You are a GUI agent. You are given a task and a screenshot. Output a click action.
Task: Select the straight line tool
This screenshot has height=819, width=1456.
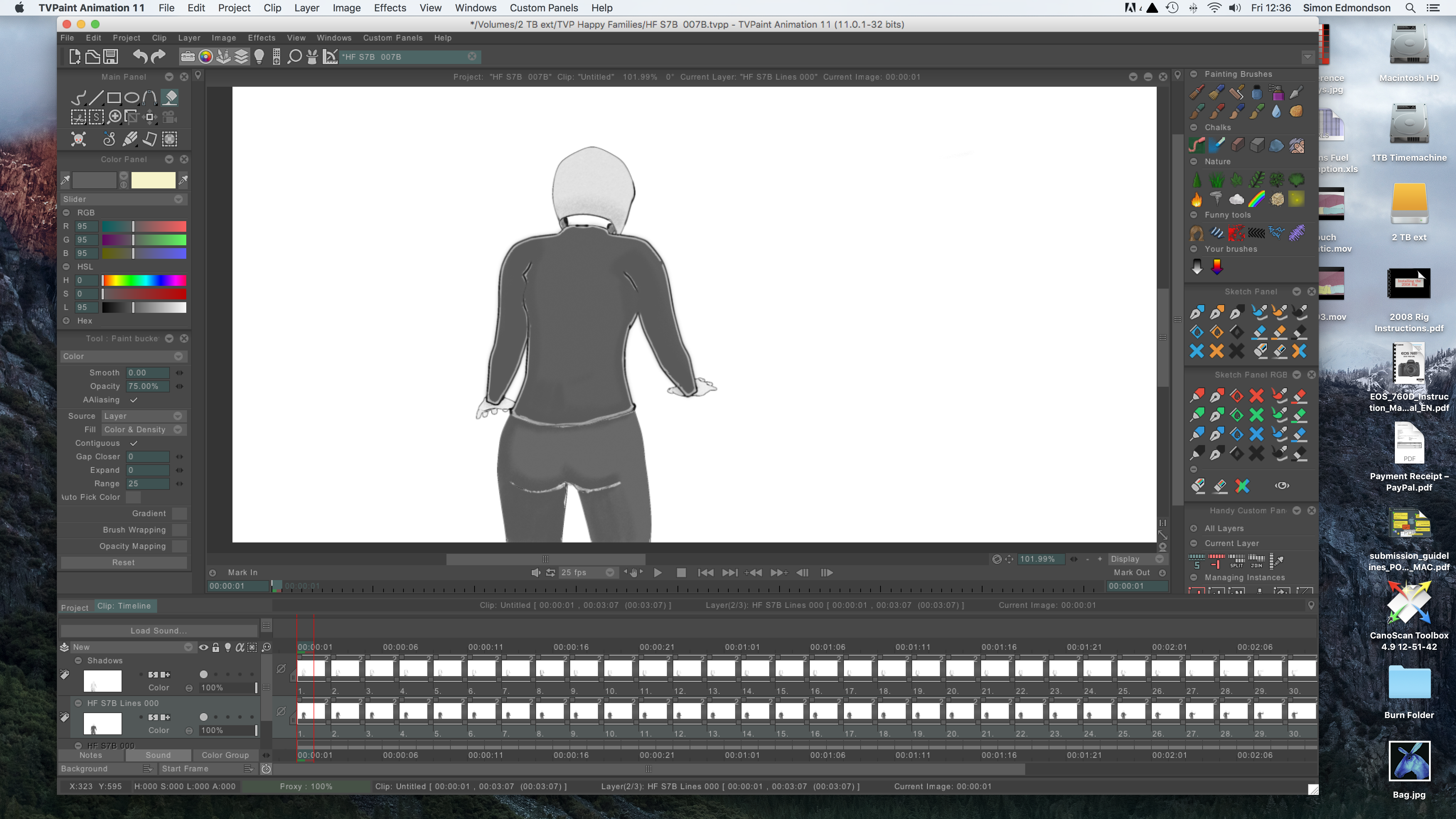96,98
